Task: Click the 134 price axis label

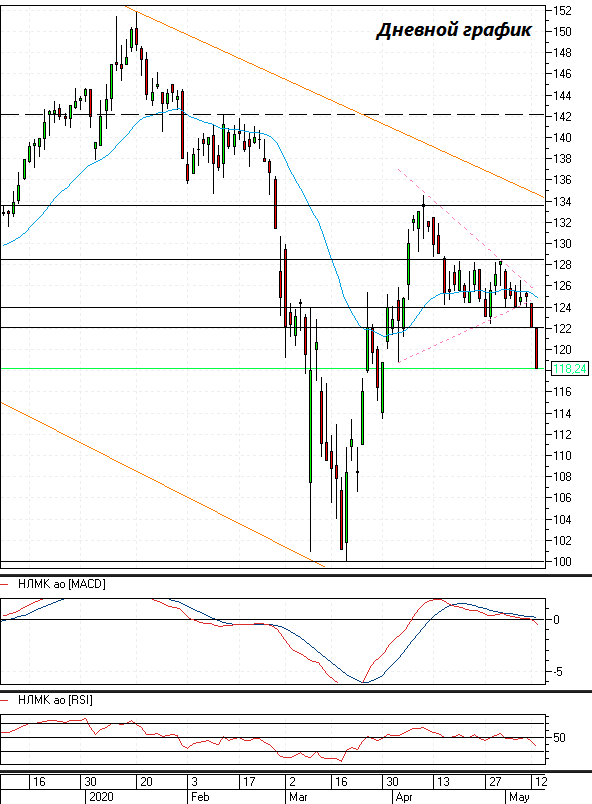Action: coord(562,202)
